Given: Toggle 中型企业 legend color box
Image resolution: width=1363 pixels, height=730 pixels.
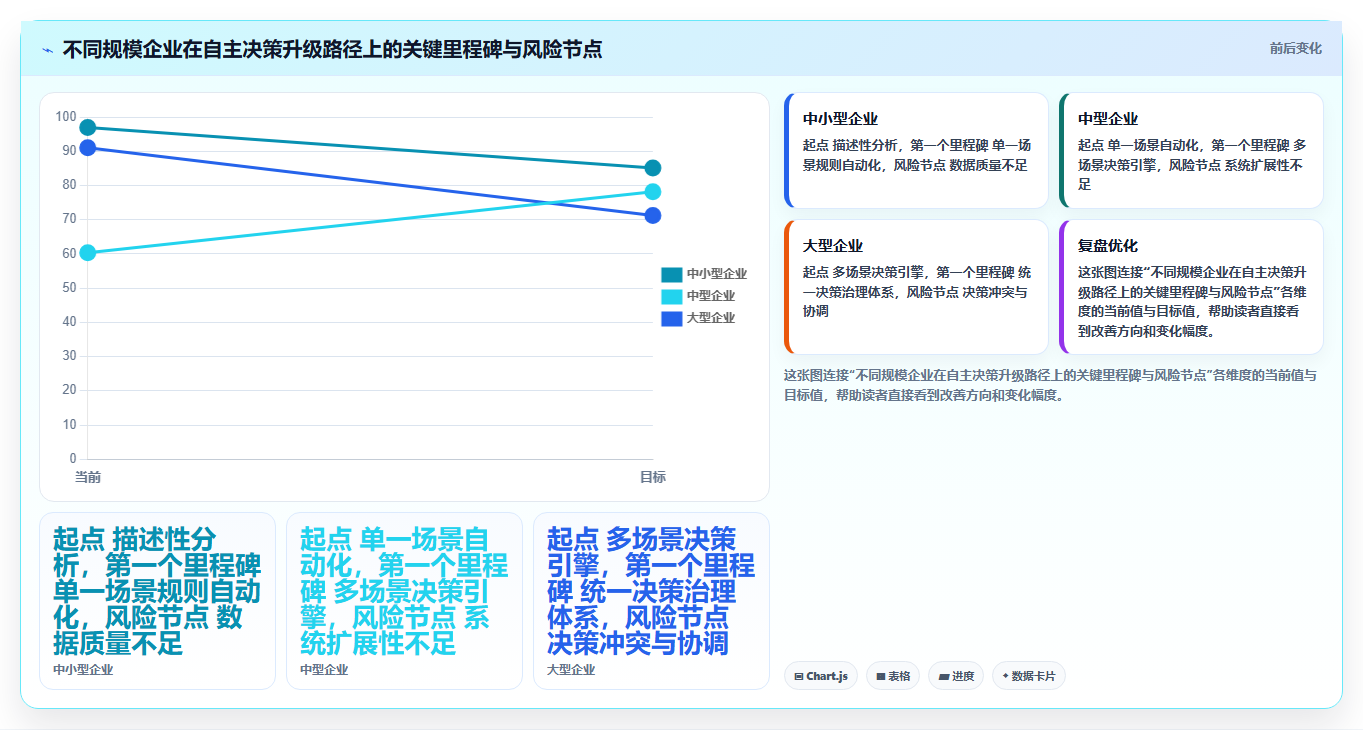Looking at the screenshot, I should tap(671, 296).
